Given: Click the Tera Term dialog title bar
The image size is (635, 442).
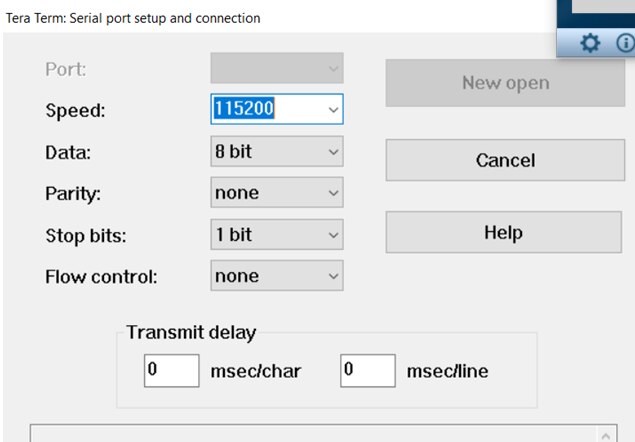Looking at the screenshot, I should pos(200,18).
